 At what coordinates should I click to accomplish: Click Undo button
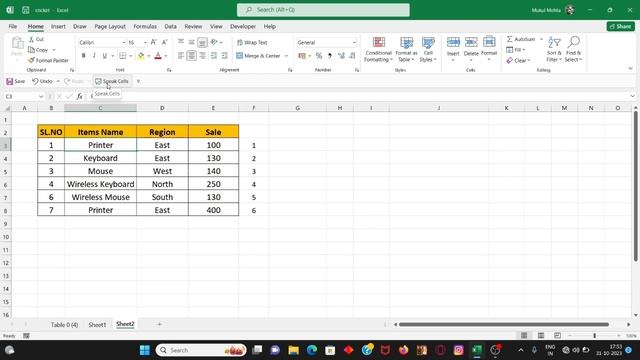point(42,81)
